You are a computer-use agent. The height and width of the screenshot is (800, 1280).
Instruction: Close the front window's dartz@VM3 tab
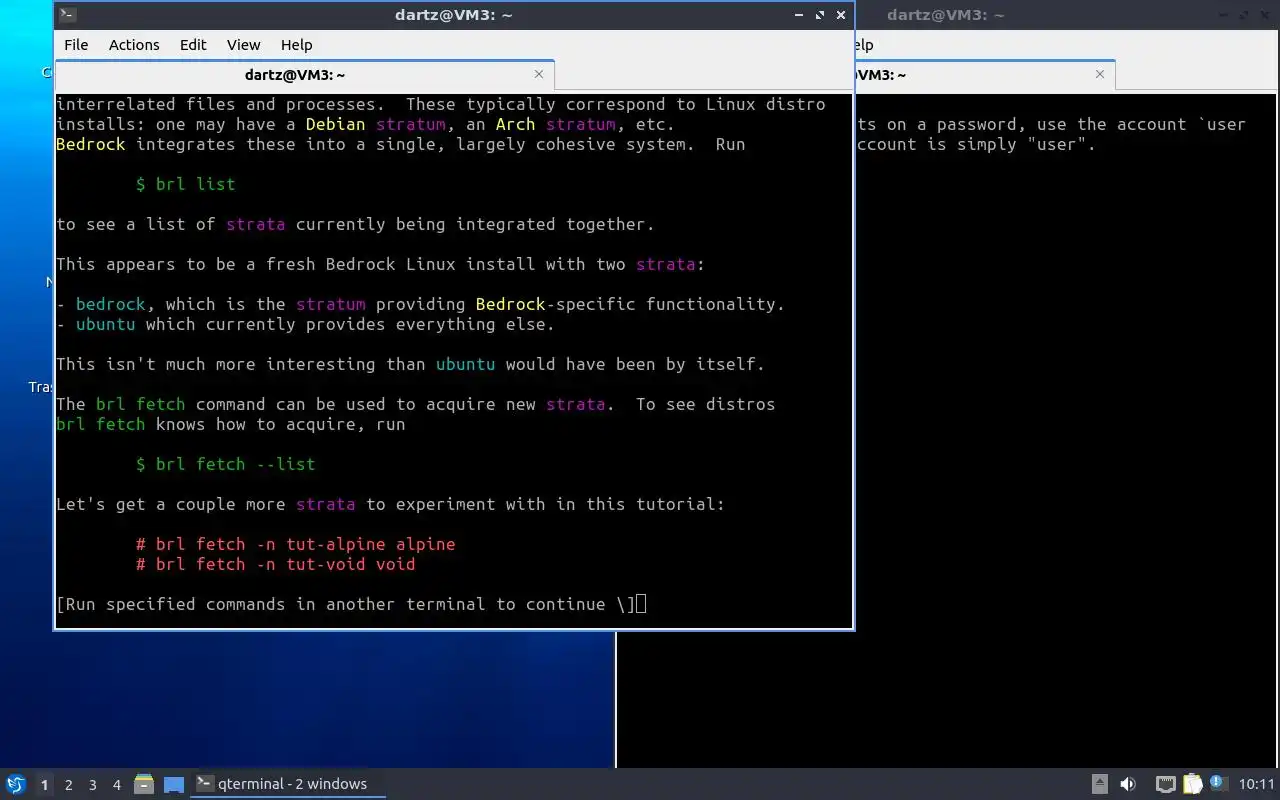[x=539, y=74]
